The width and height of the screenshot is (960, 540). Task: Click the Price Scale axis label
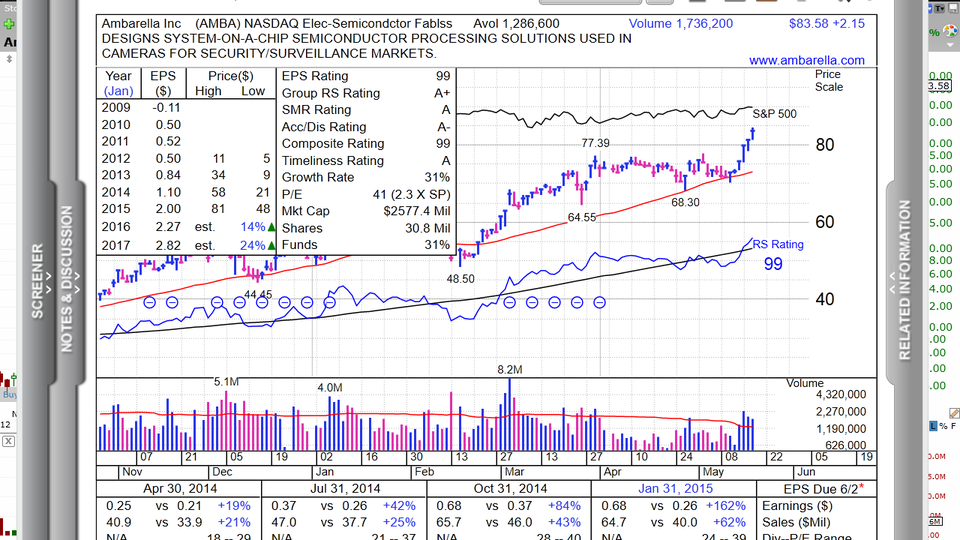click(829, 80)
